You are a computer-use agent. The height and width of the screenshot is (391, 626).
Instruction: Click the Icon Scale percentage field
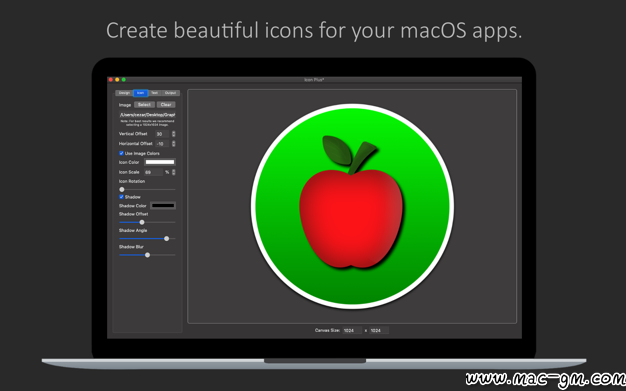point(154,172)
